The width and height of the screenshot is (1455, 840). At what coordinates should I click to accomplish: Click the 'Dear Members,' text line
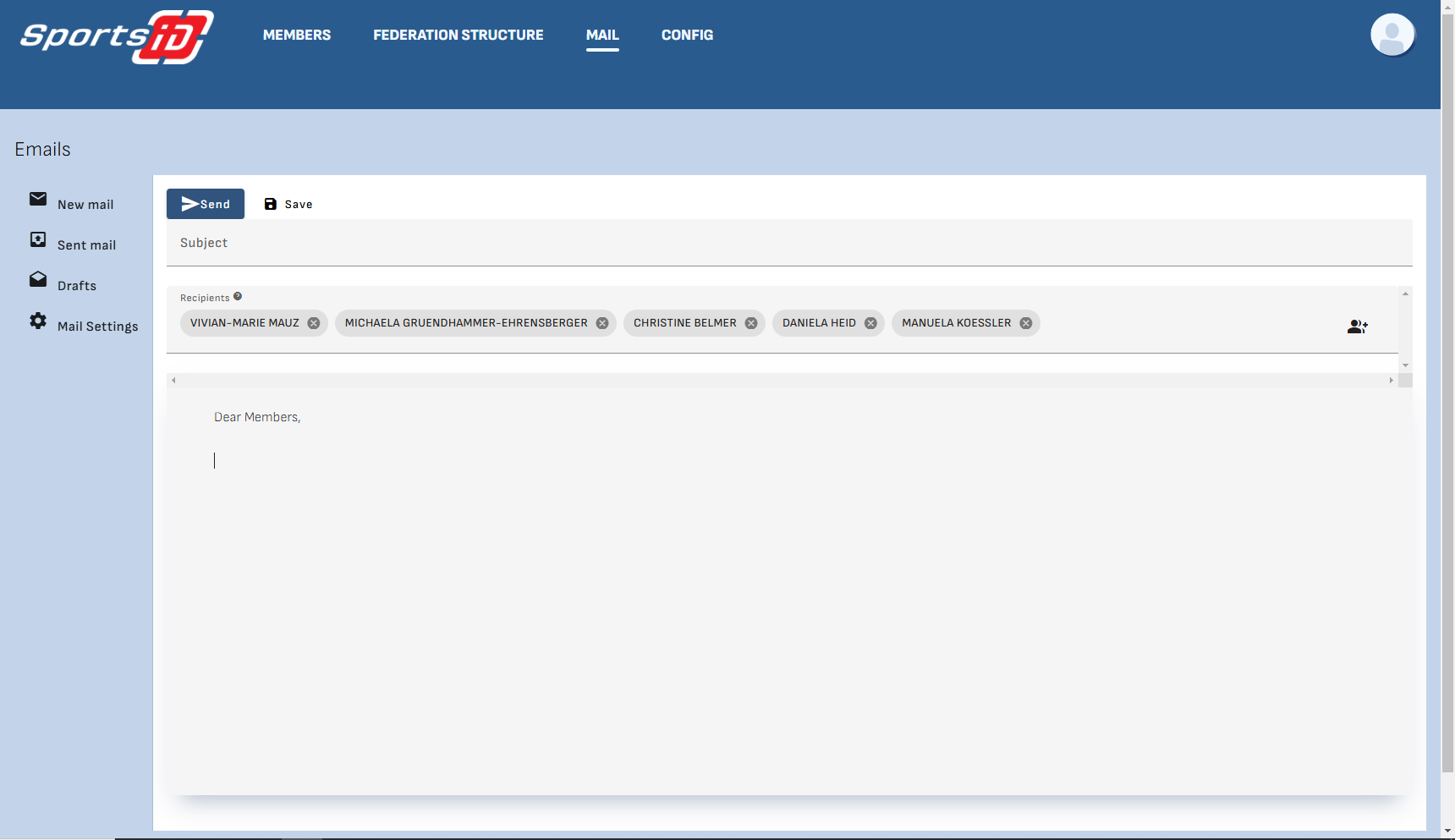coord(257,417)
